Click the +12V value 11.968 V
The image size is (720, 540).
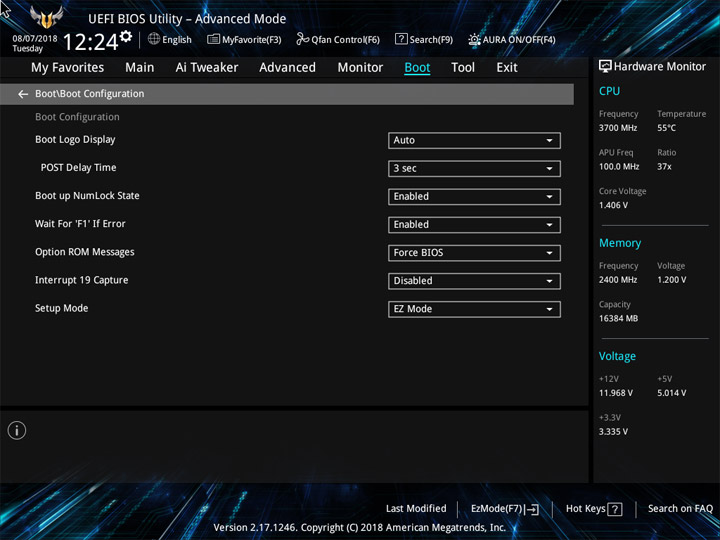tap(616, 393)
